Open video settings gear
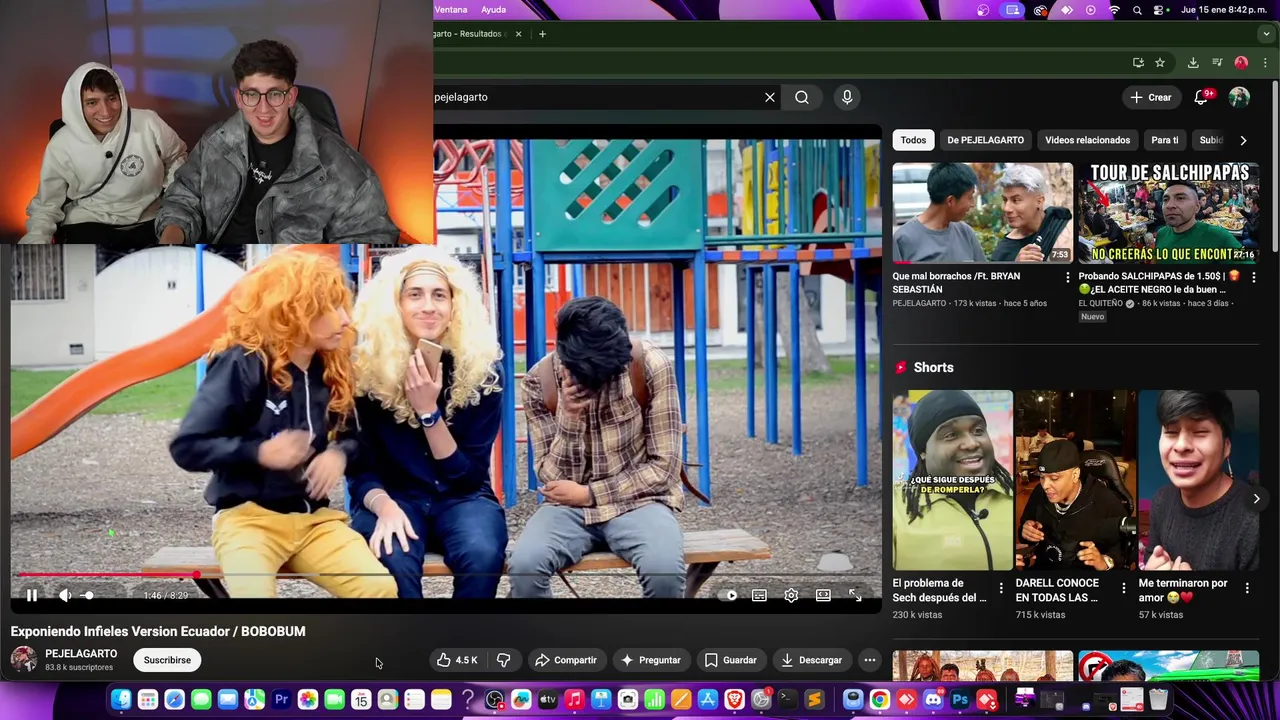The height and width of the screenshot is (720, 1280). click(x=791, y=595)
